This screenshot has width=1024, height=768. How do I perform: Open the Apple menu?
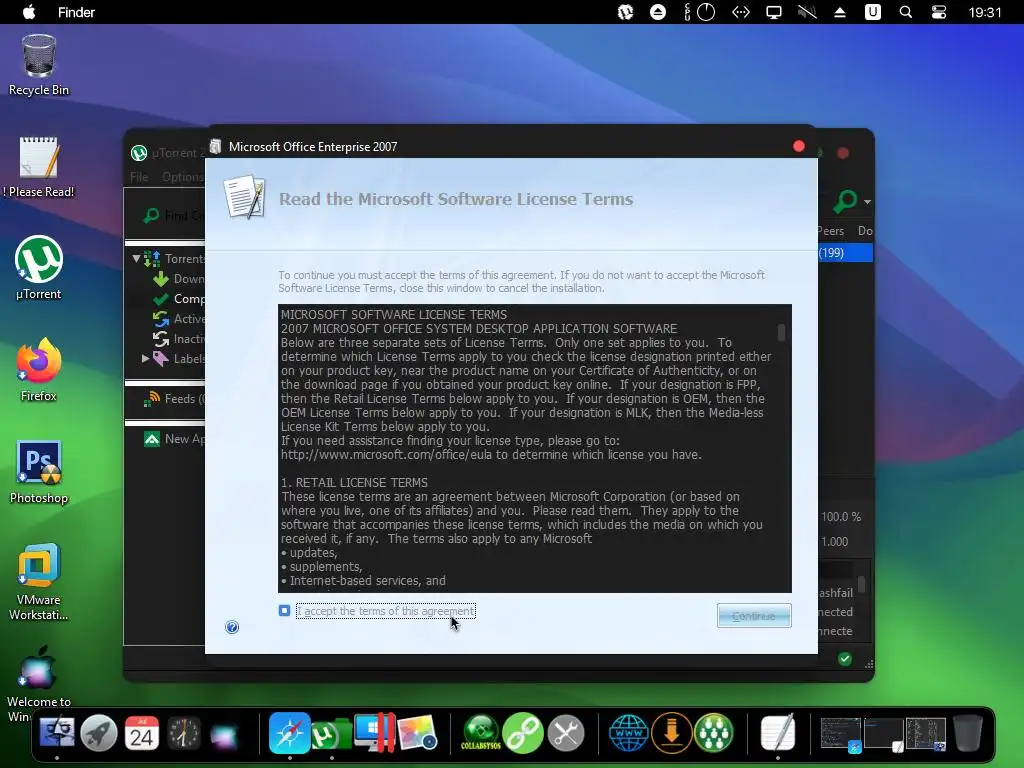[29, 12]
